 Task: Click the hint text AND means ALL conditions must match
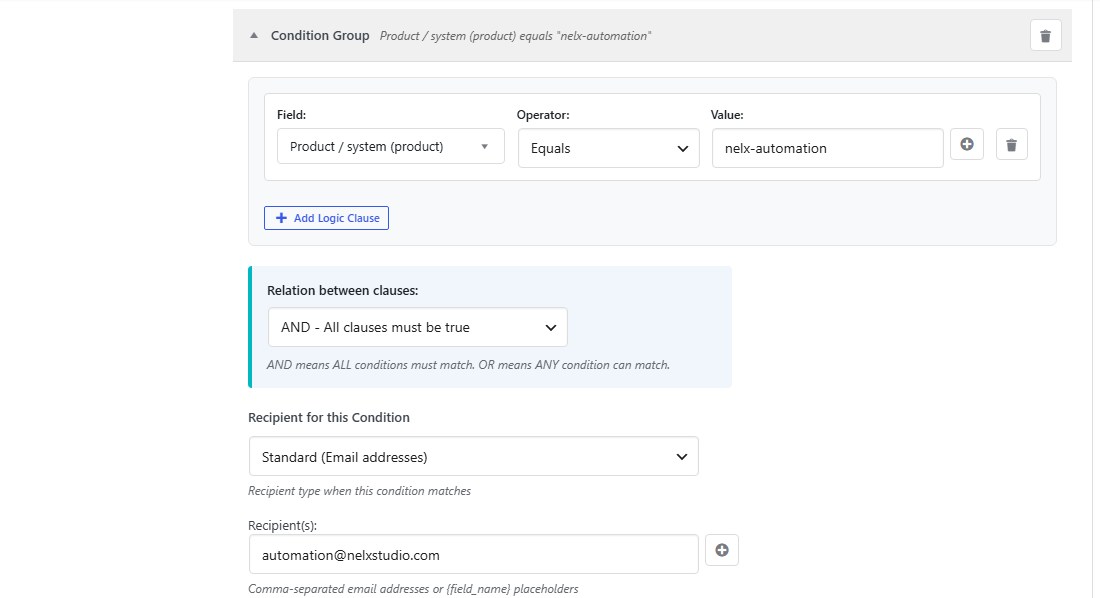pos(468,365)
